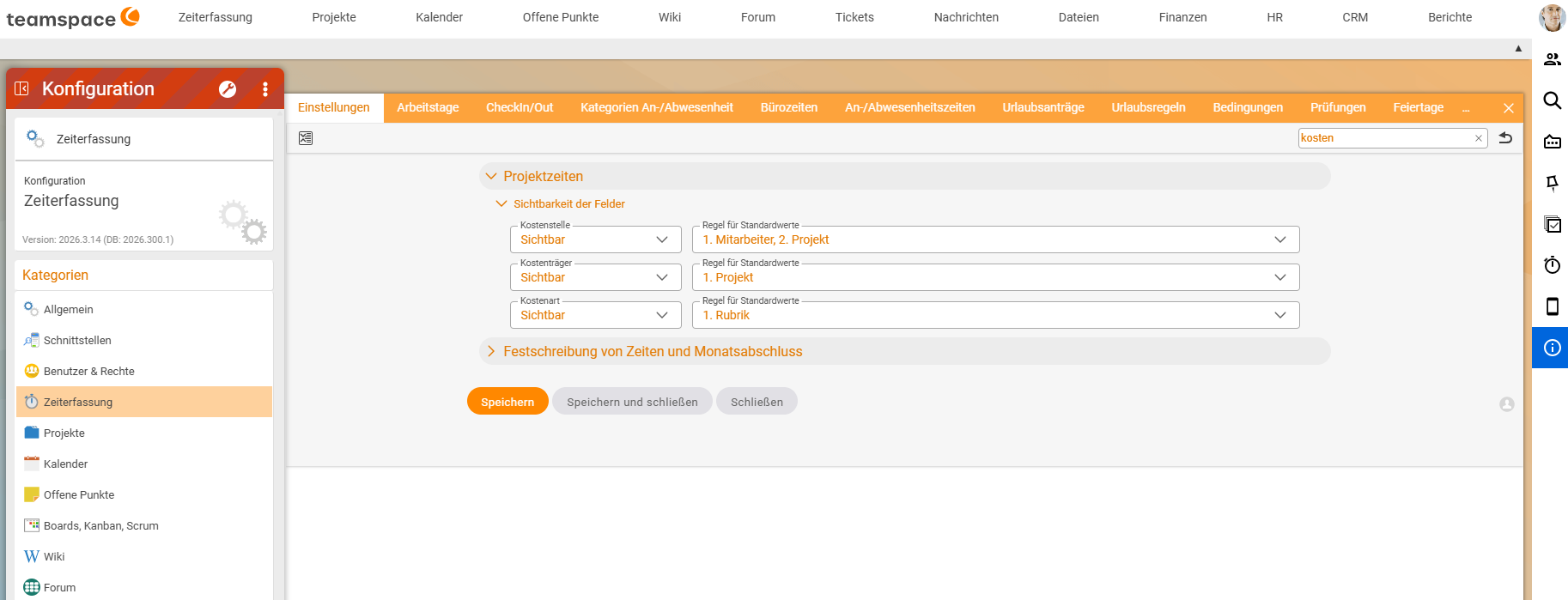The width and height of the screenshot is (1568, 600).
Task: Select Zeiterfassung category in sidebar list
Action: pos(144,402)
